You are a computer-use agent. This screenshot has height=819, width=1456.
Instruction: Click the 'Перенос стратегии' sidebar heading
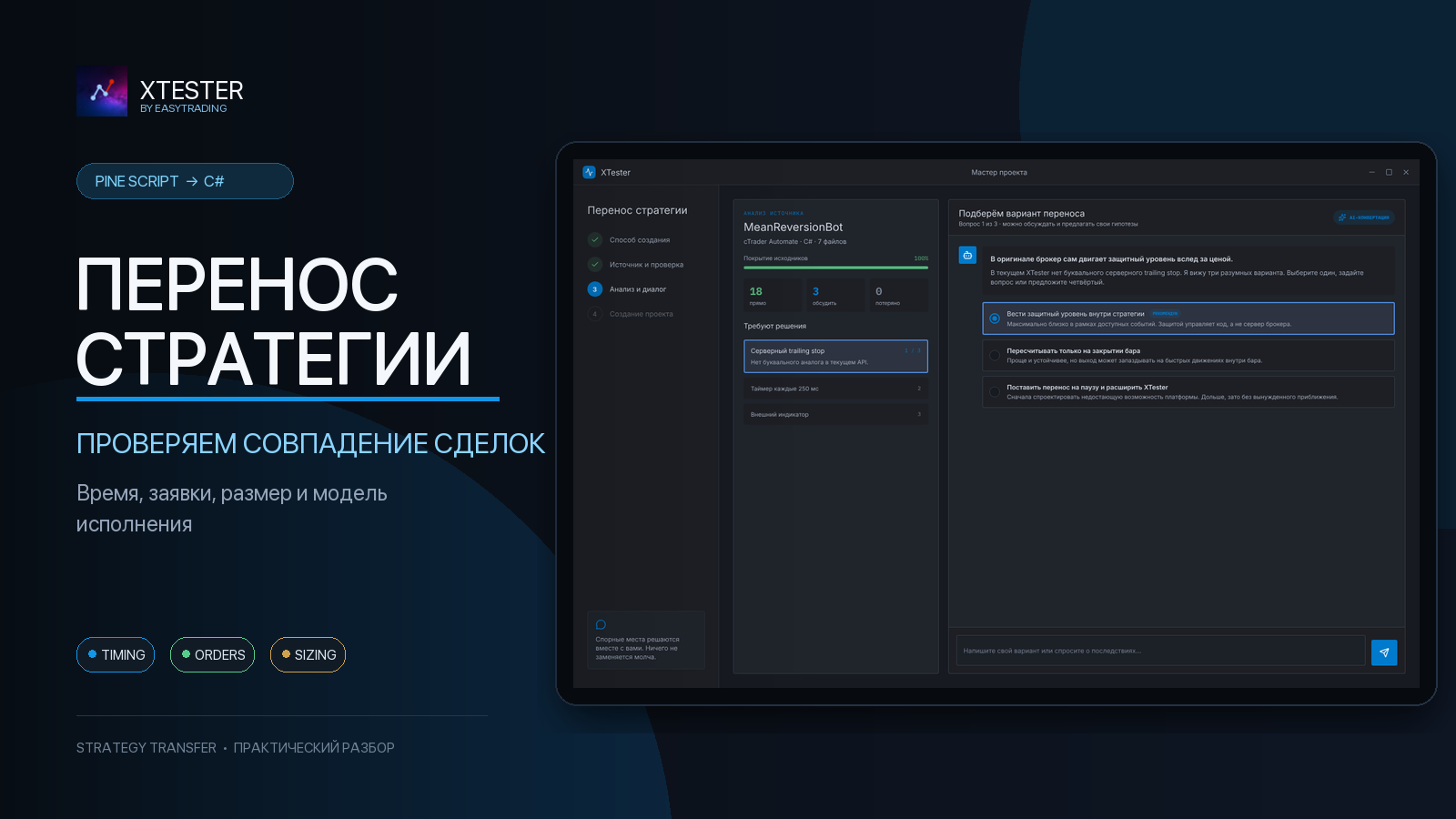coord(637,210)
